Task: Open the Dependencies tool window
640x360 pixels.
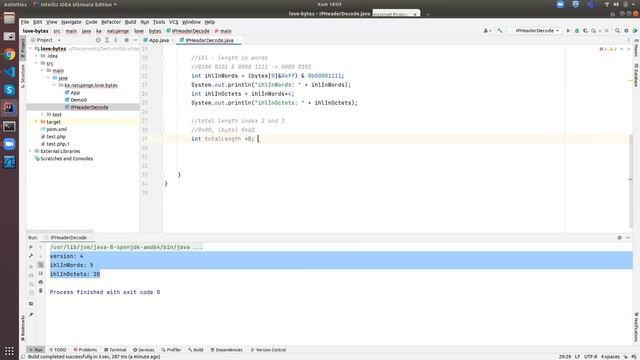Action: pyautogui.click(x=227, y=350)
